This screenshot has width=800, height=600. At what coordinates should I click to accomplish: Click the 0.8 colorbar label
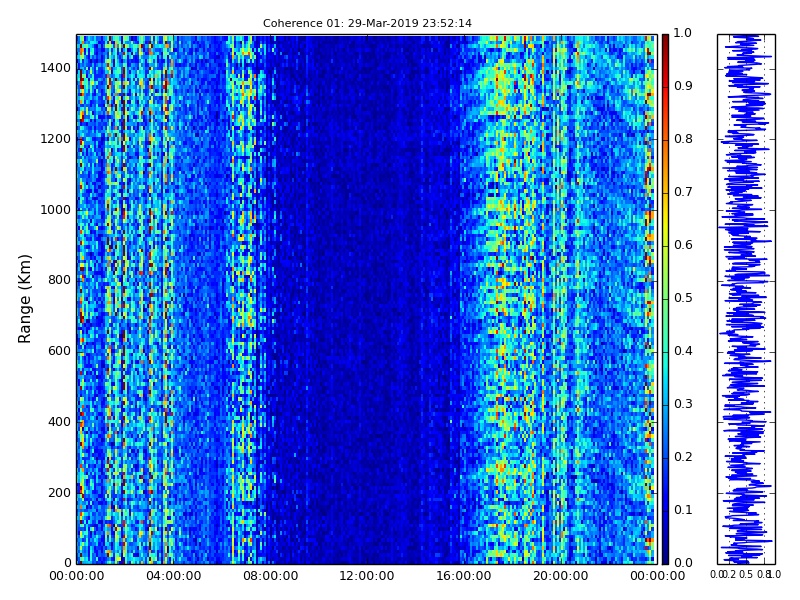click(683, 139)
